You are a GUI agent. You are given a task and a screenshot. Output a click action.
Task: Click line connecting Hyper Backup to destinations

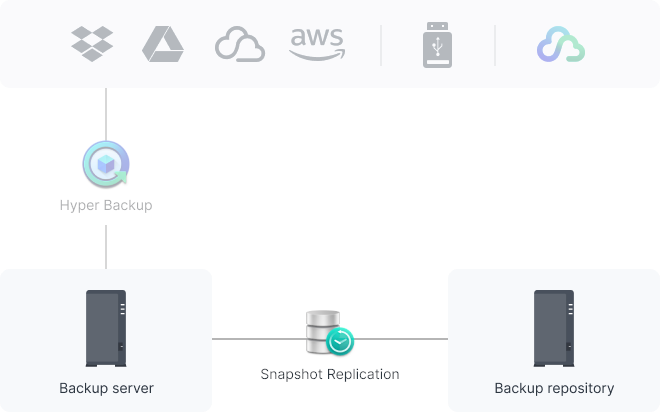[106, 114]
